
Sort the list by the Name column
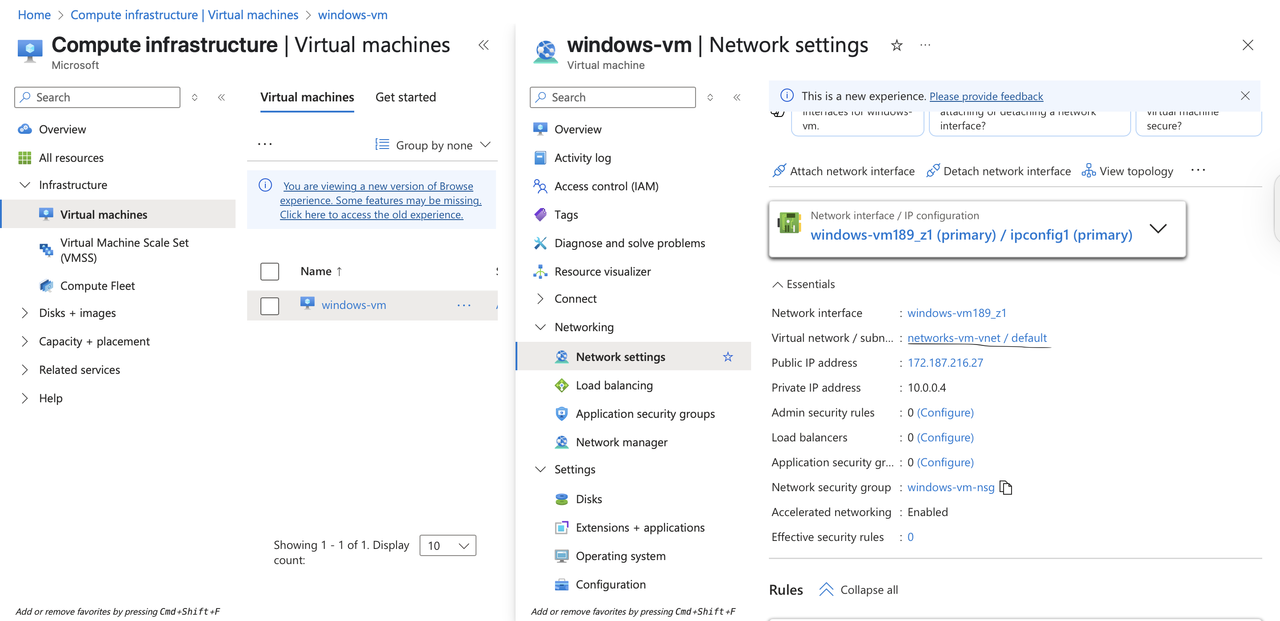[321, 271]
